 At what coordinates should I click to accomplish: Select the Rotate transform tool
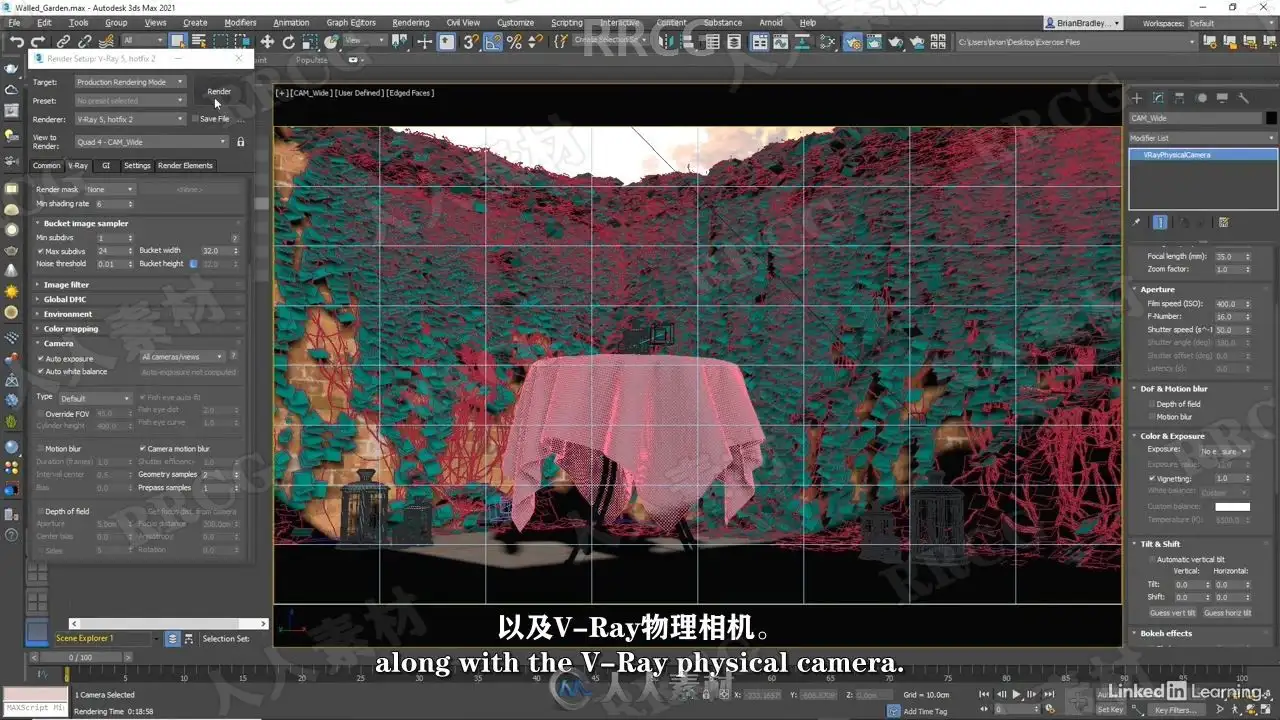(x=289, y=41)
